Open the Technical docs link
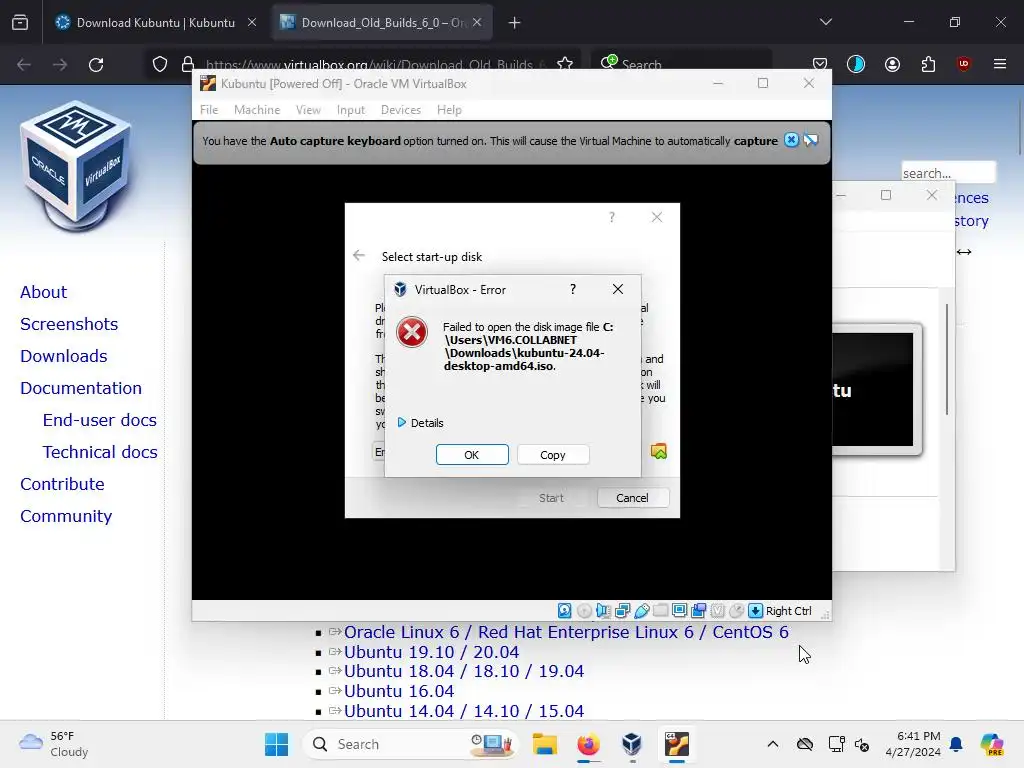Screen dimensions: 1024x768 pyautogui.click(x=100, y=452)
